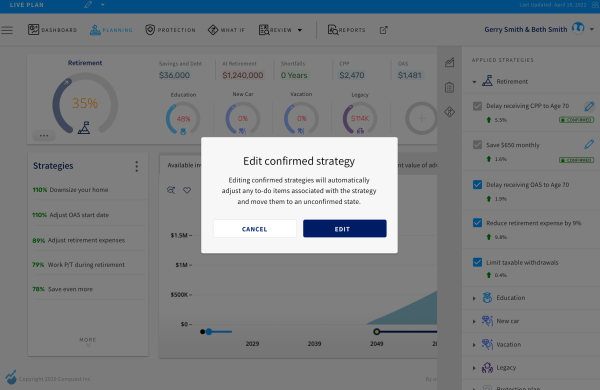The height and width of the screenshot is (390, 600).
Task: Expand the Review dropdown arrow
Action: pyautogui.click(x=300, y=30)
